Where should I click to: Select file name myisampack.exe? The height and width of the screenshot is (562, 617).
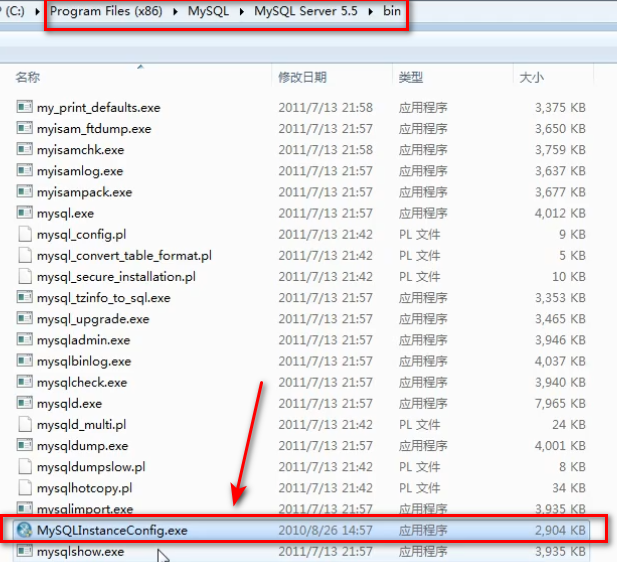point(85,192)
